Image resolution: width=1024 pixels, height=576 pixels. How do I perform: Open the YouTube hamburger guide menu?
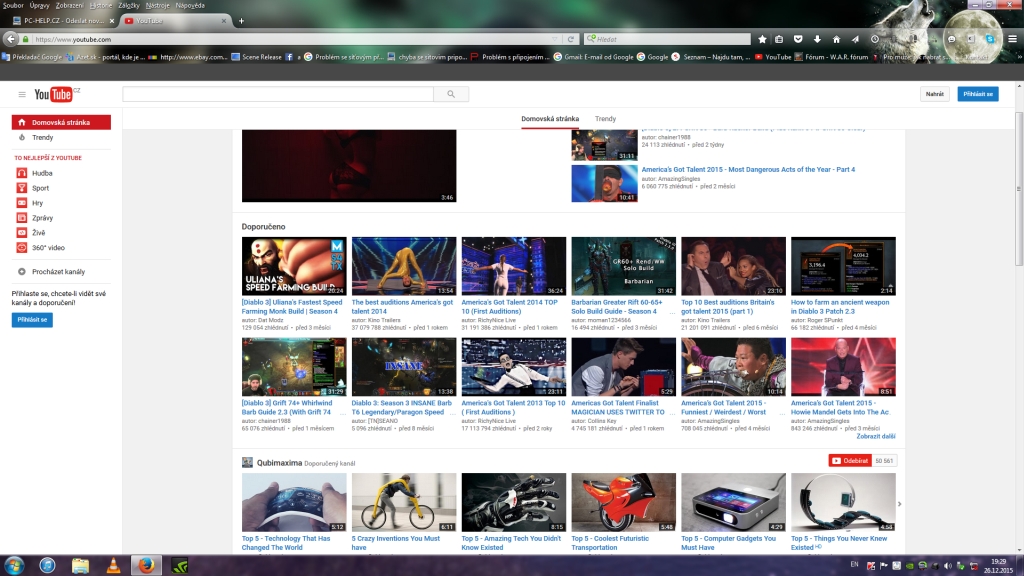pos(21,94)
